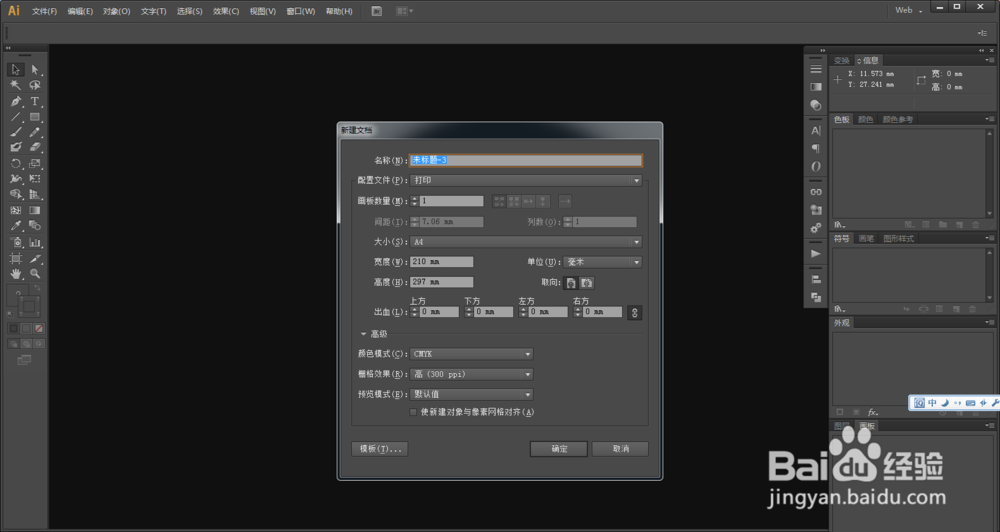Click the Height (高度) 297 mm field

click(441, 282)
